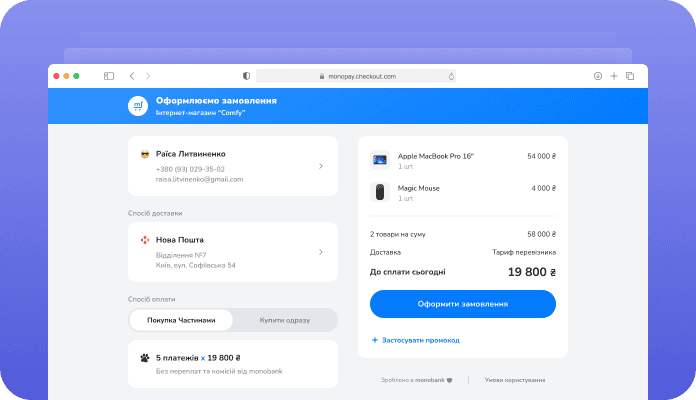This screenshot has width=696, height=400.
Task: Click the Київ, вул. Софіївська 54 address
Action: point(195,265)
